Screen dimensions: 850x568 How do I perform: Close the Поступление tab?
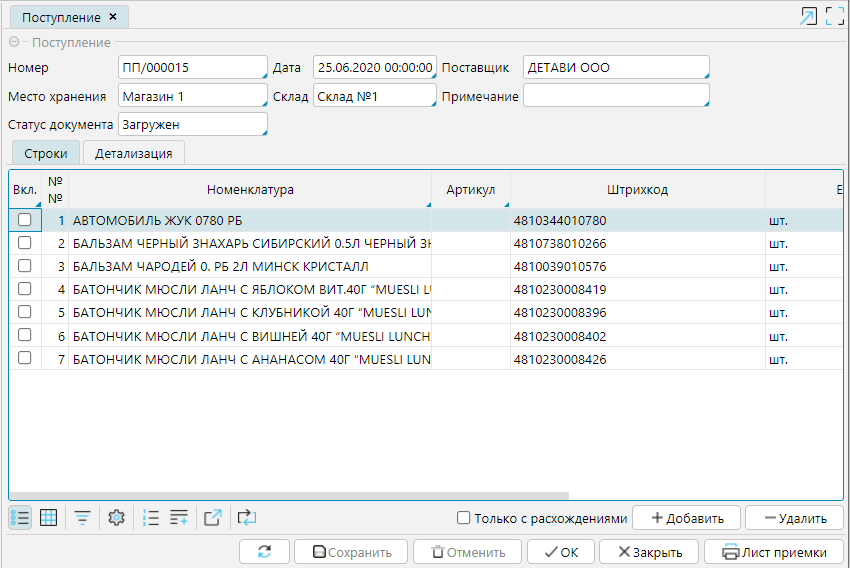coord(113,17)
